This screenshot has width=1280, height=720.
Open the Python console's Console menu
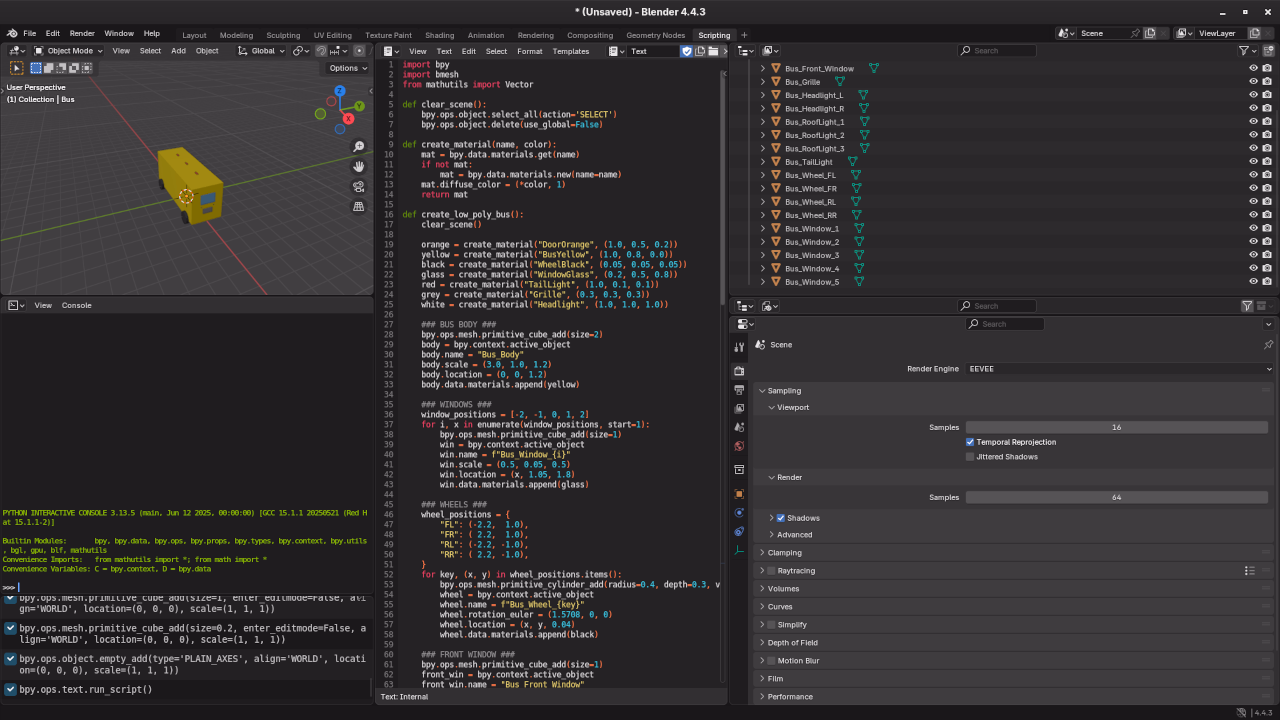tap(76, 305)
